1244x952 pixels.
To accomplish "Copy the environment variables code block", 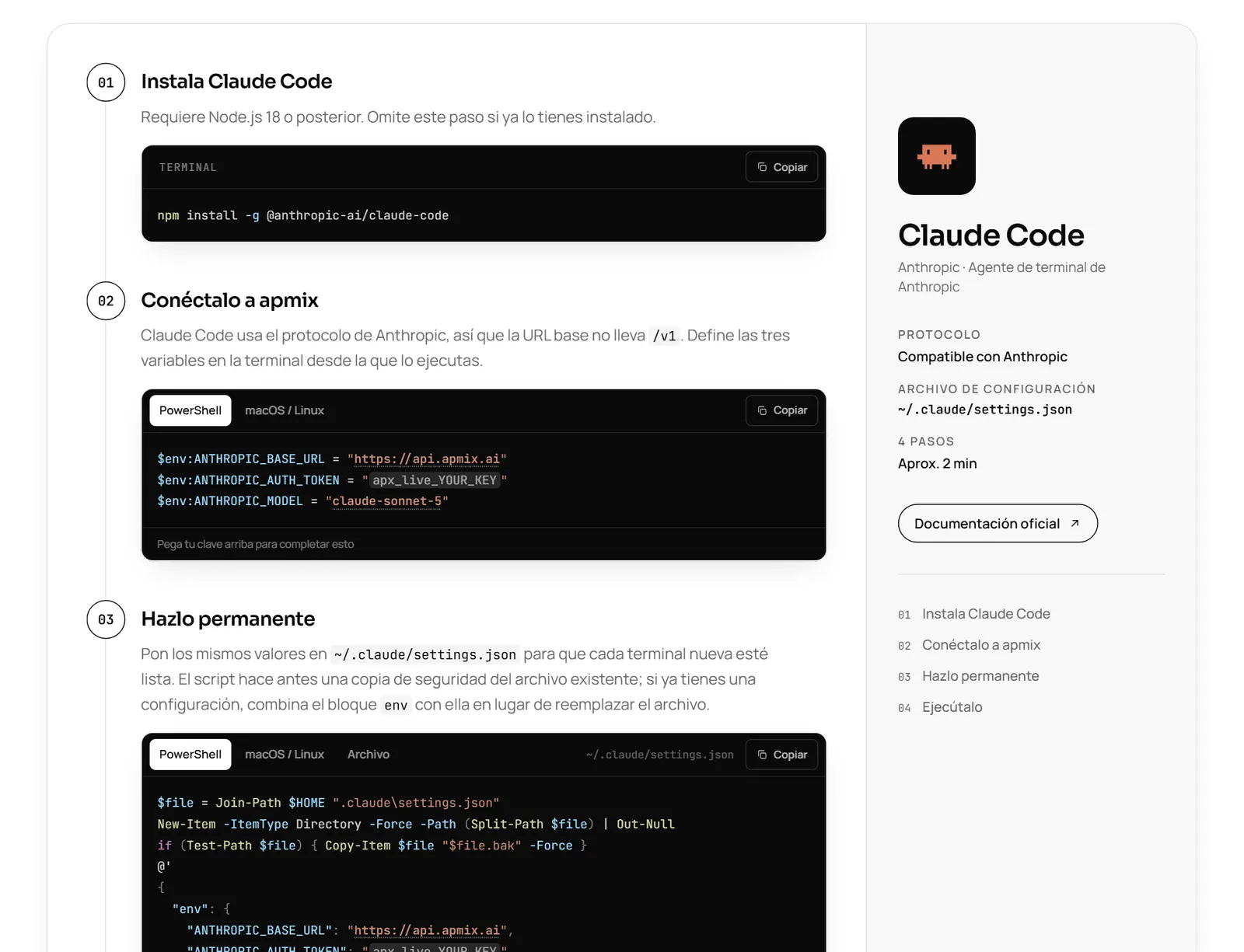I will click(781, 410).
